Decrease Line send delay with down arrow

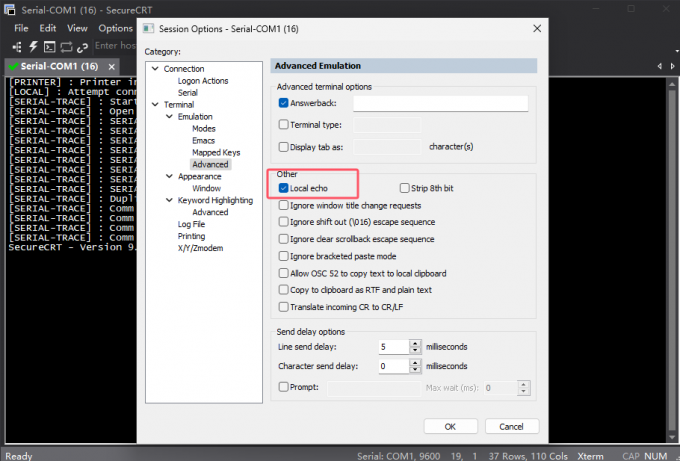click(415, 350)
